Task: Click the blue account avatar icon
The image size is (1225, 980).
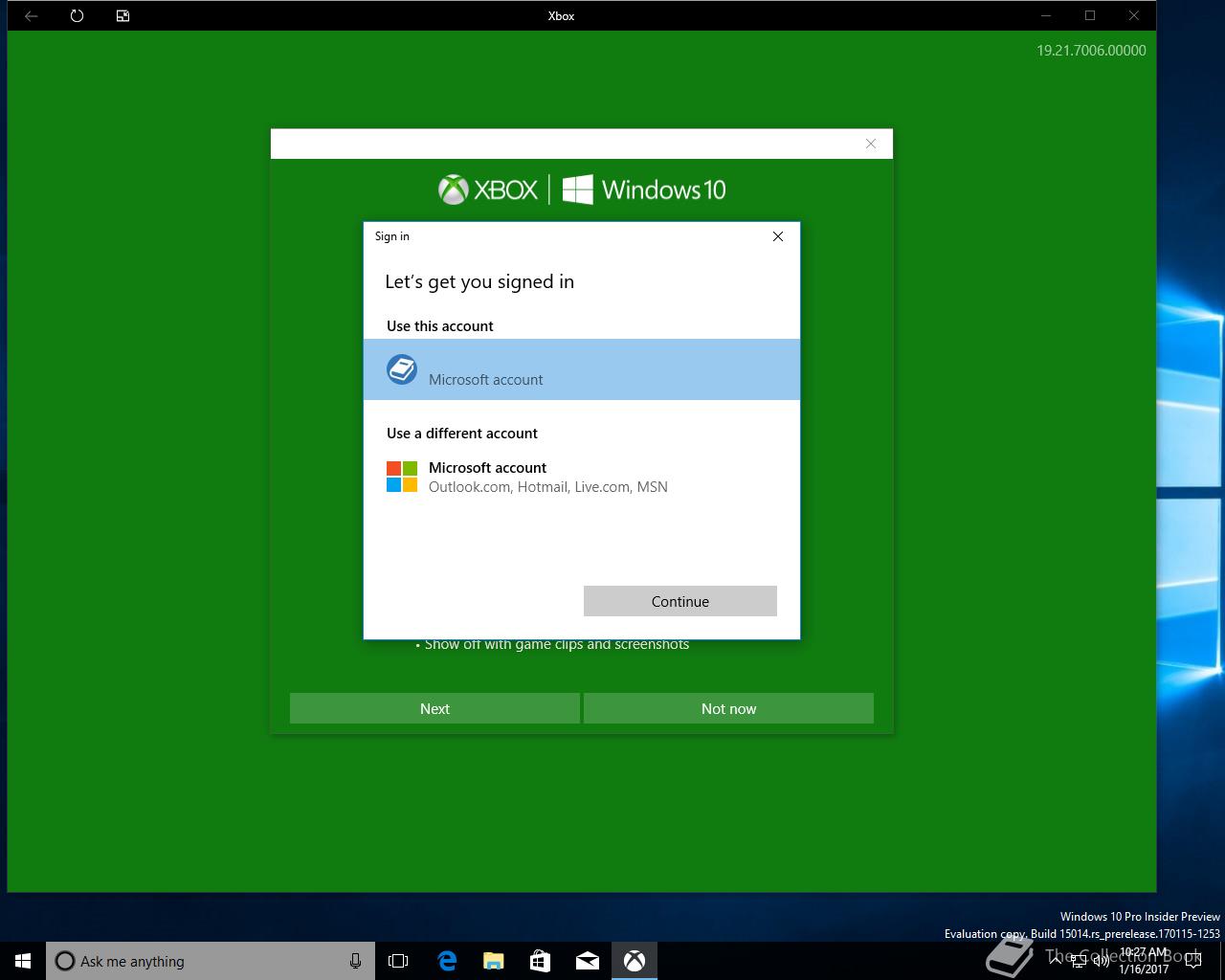Action: click(402, 369)
